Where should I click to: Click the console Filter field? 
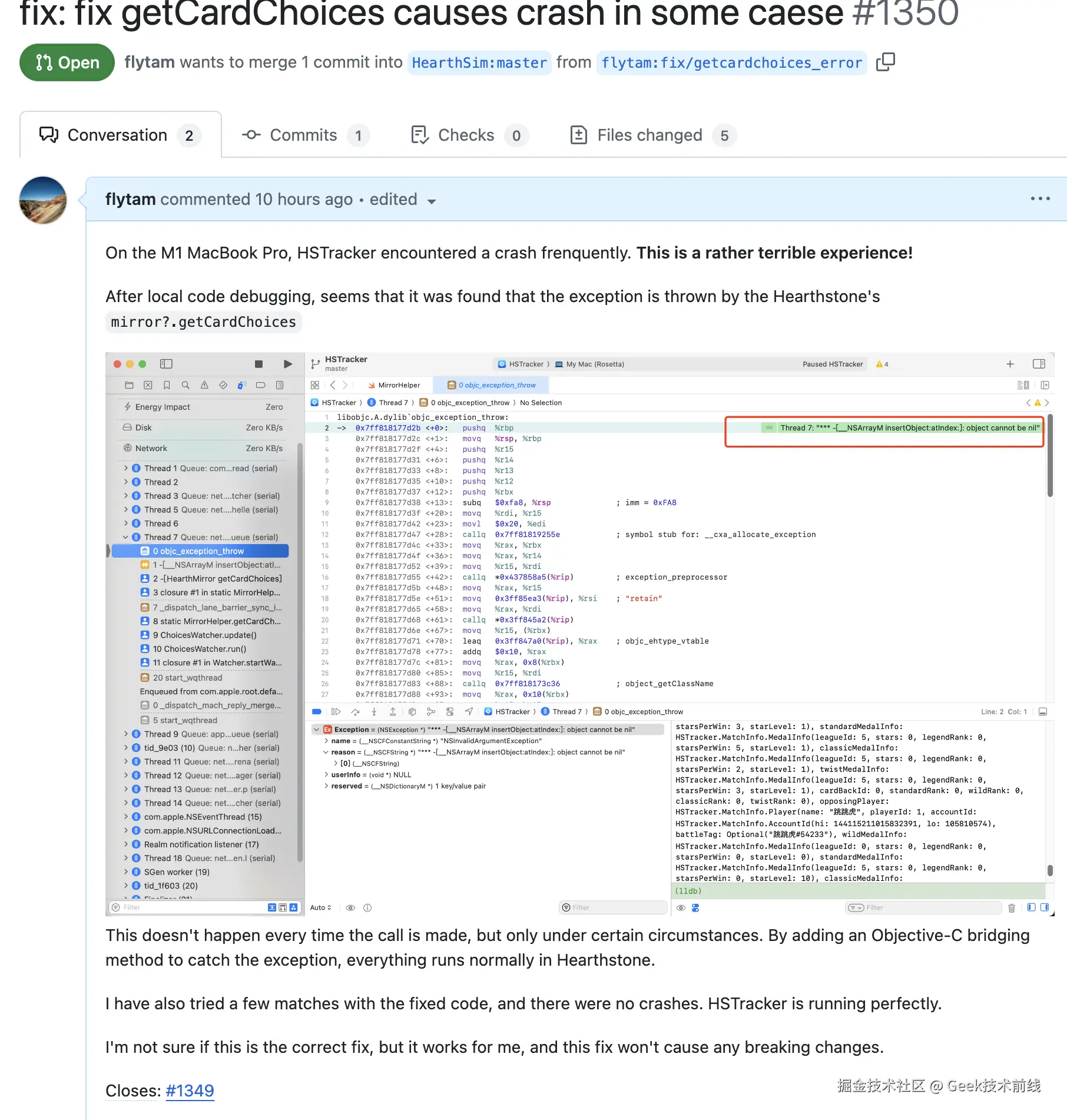(x=923, y=907)
